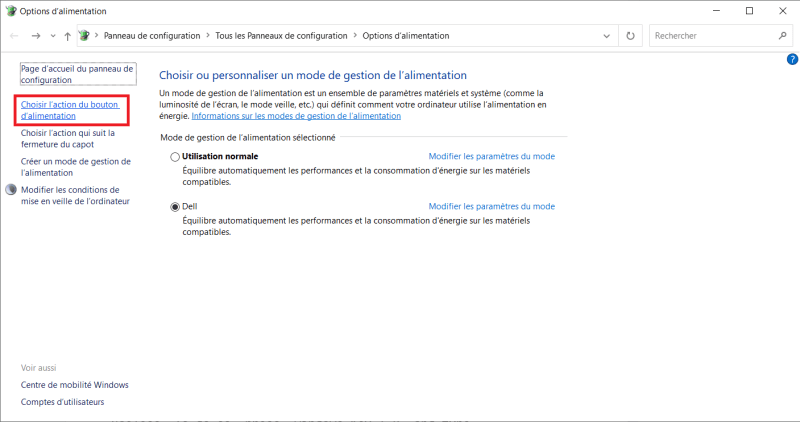Open Centre de mobilité Windows
The height and width of the screenshot is (422, 800).
pos(74,385)
